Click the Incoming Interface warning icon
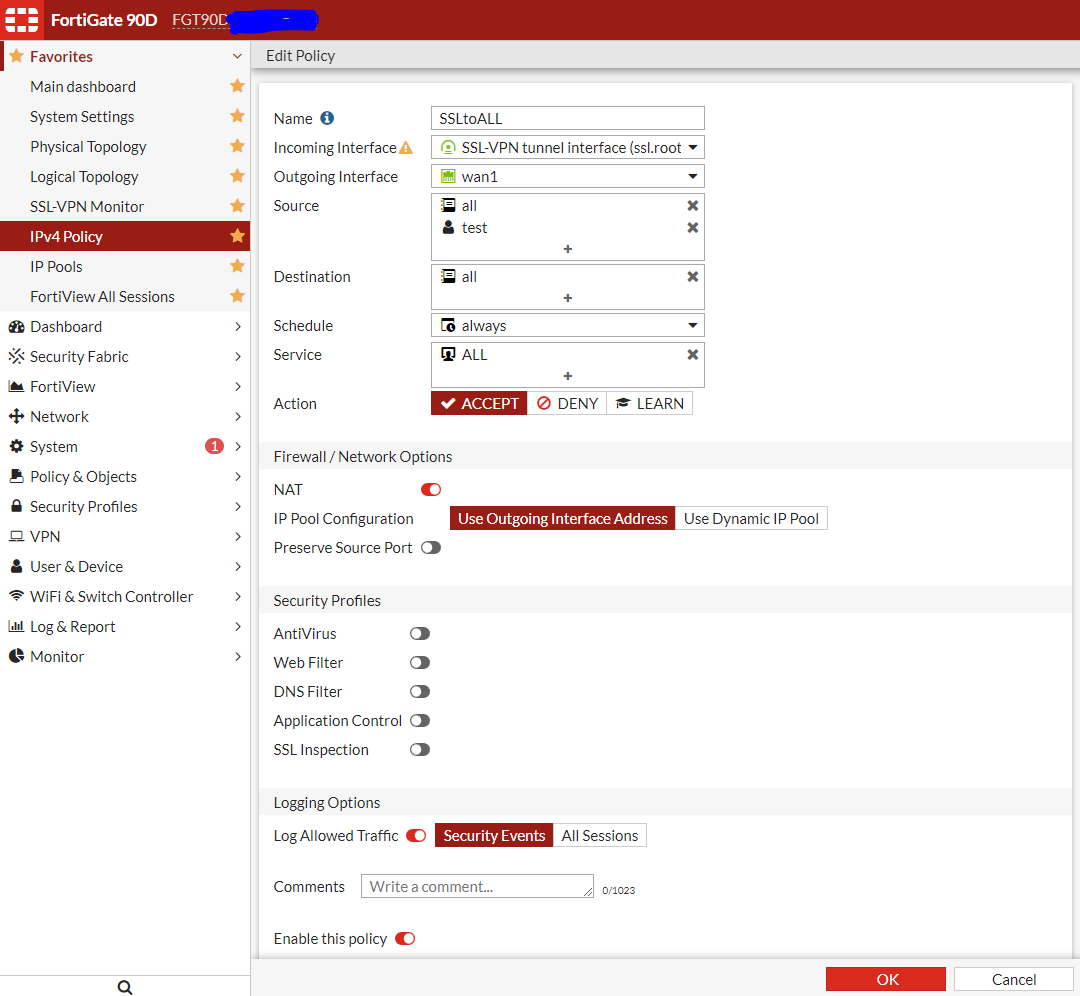Viewport: 1080px width, 996px height. click(406, 148)
